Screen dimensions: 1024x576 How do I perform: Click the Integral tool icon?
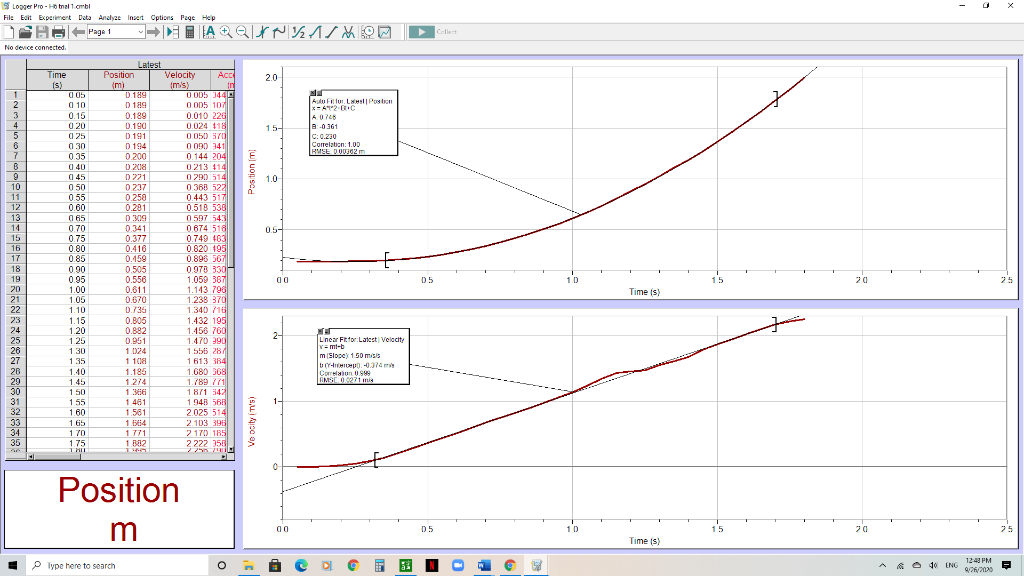point(313,32)
